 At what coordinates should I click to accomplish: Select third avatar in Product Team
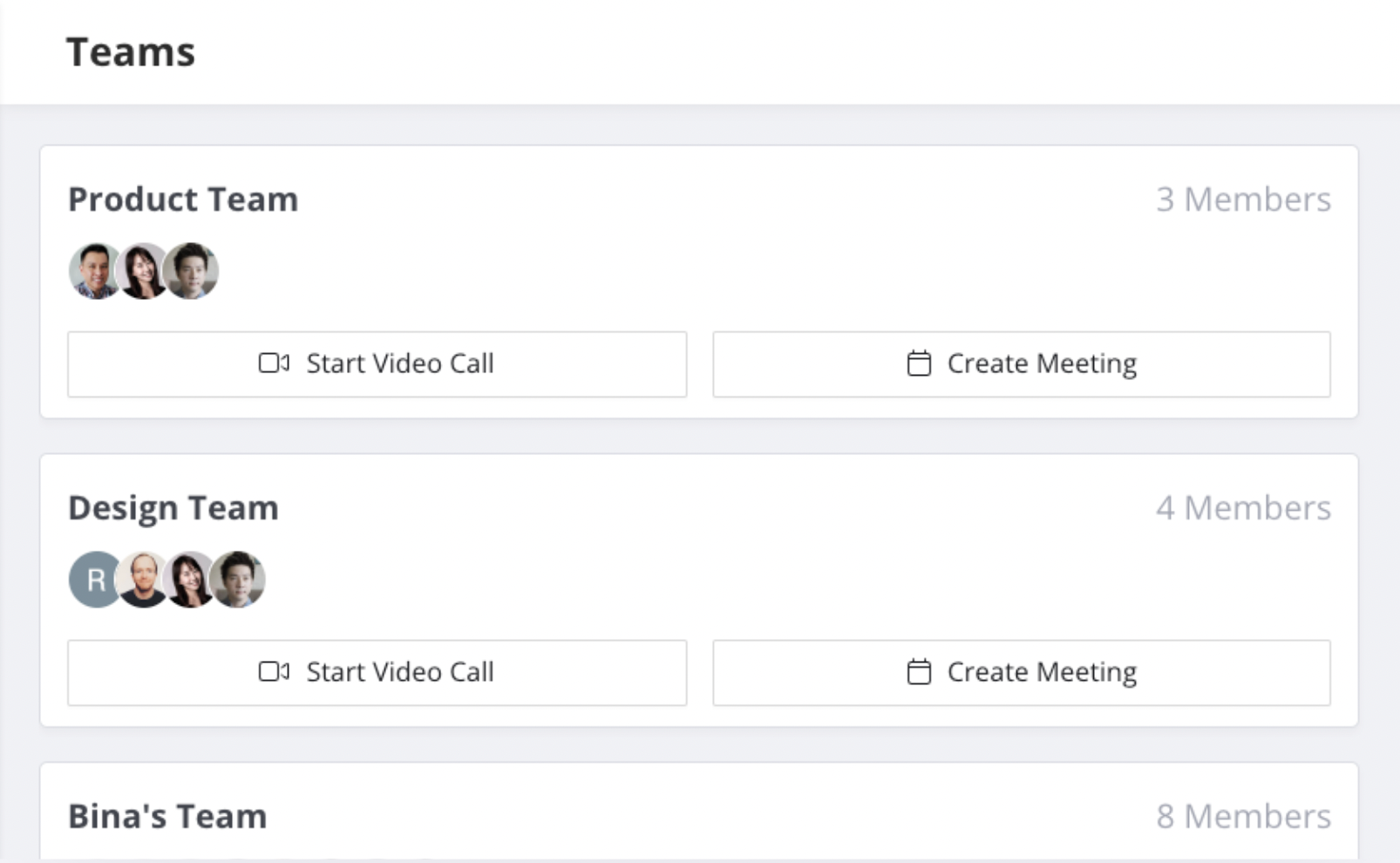click(x=192, y=271)
